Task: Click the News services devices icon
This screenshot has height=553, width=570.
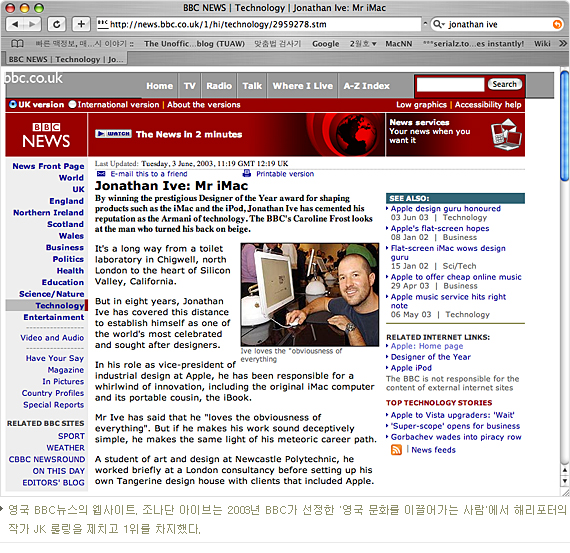Action: pos(506,134)
